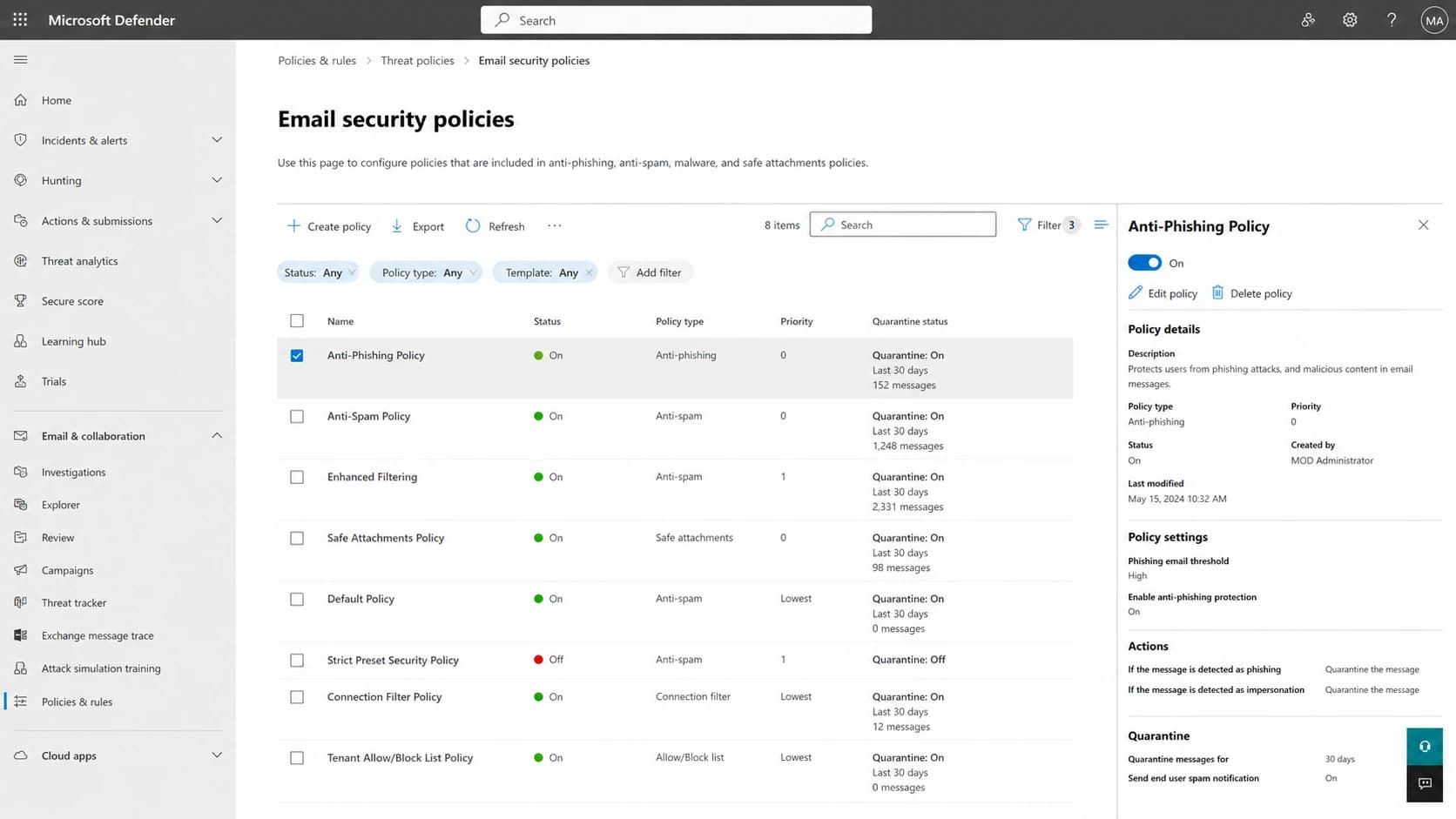Click the Explorer icon in the sidebar
The width and height of the screenshot is (1456, 819).
pyautogui.click(x=21, y=505)
